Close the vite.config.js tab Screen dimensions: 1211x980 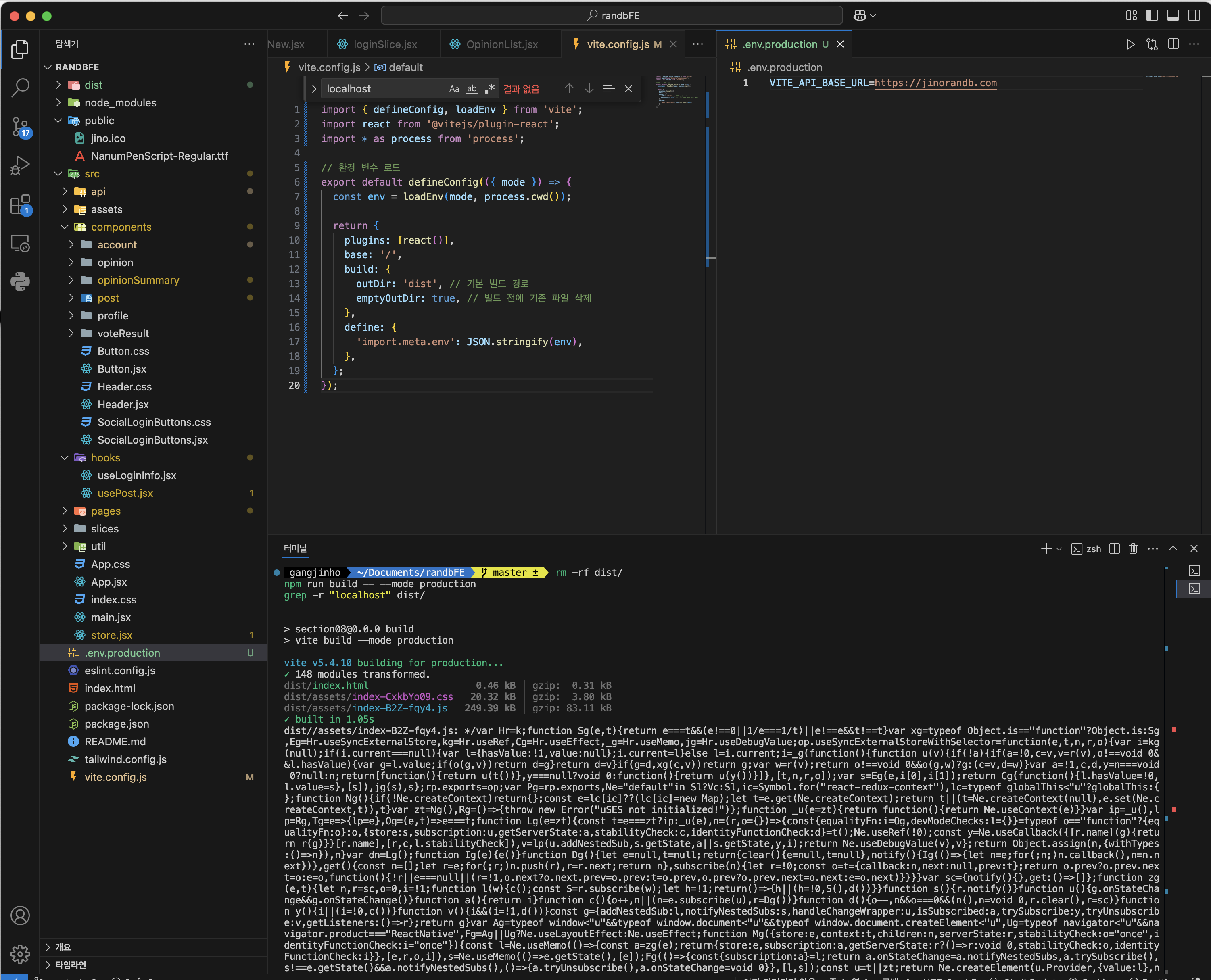tap(674, 44)
